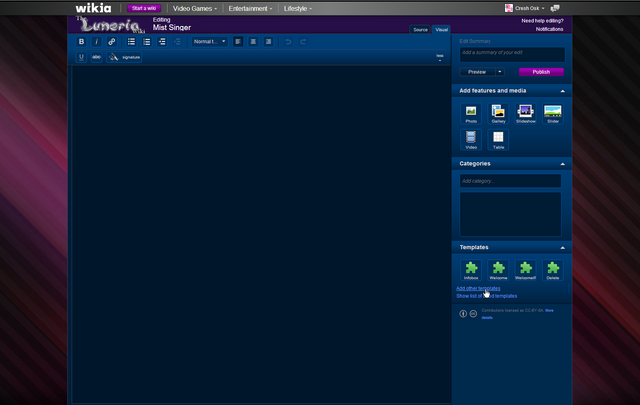Align text left

pyautogui.click(x=238, y=42)
